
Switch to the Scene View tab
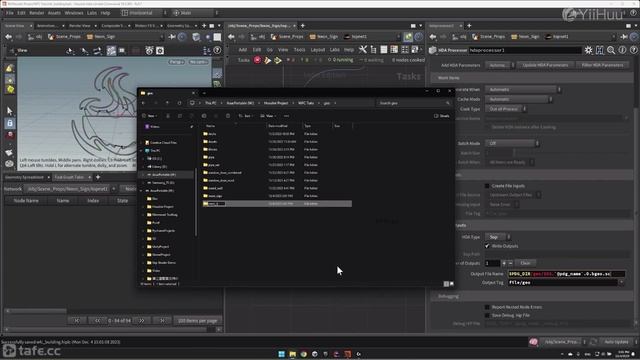pos(15,26)
